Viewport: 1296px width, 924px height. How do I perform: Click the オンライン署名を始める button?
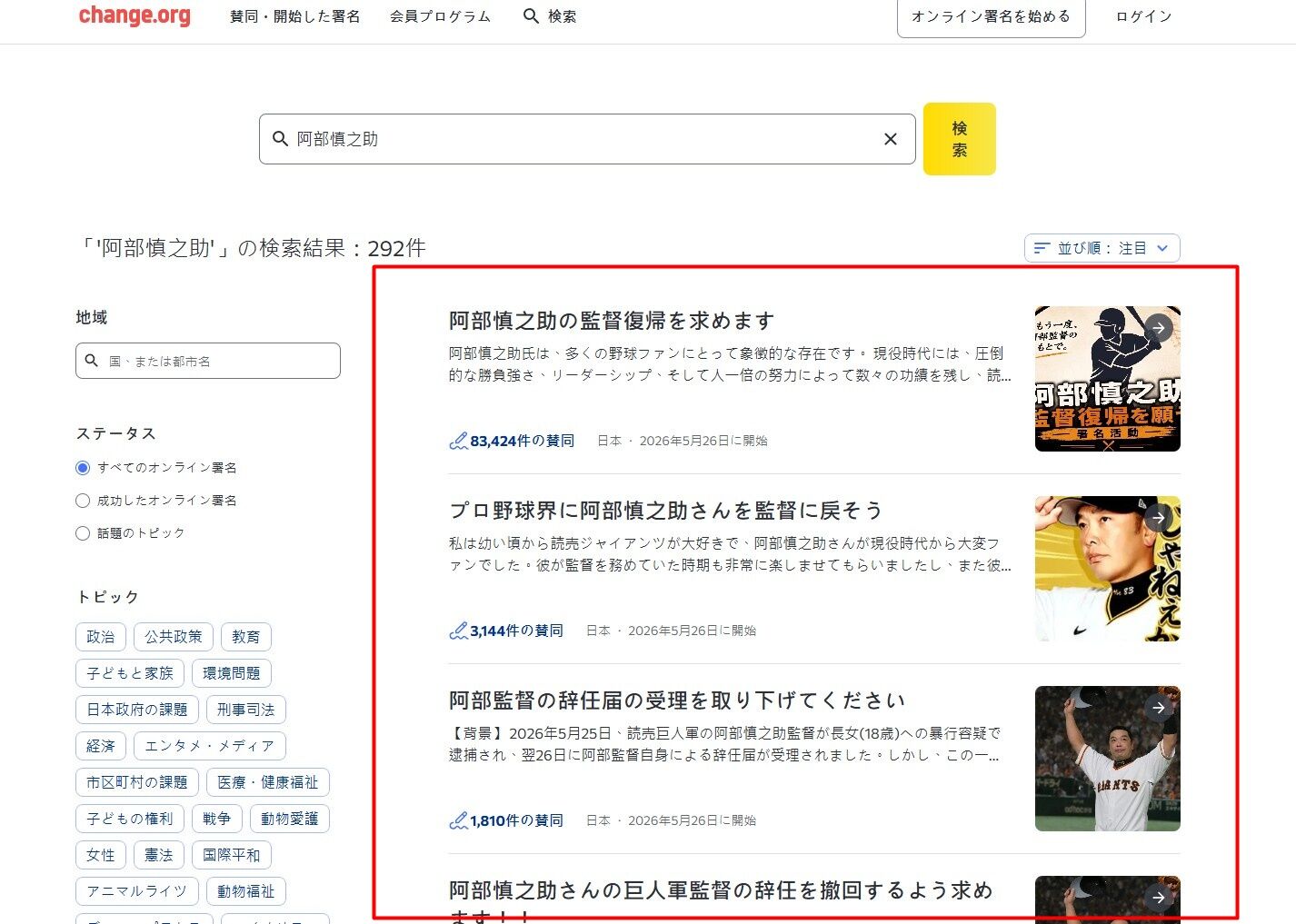pos(992,16)
